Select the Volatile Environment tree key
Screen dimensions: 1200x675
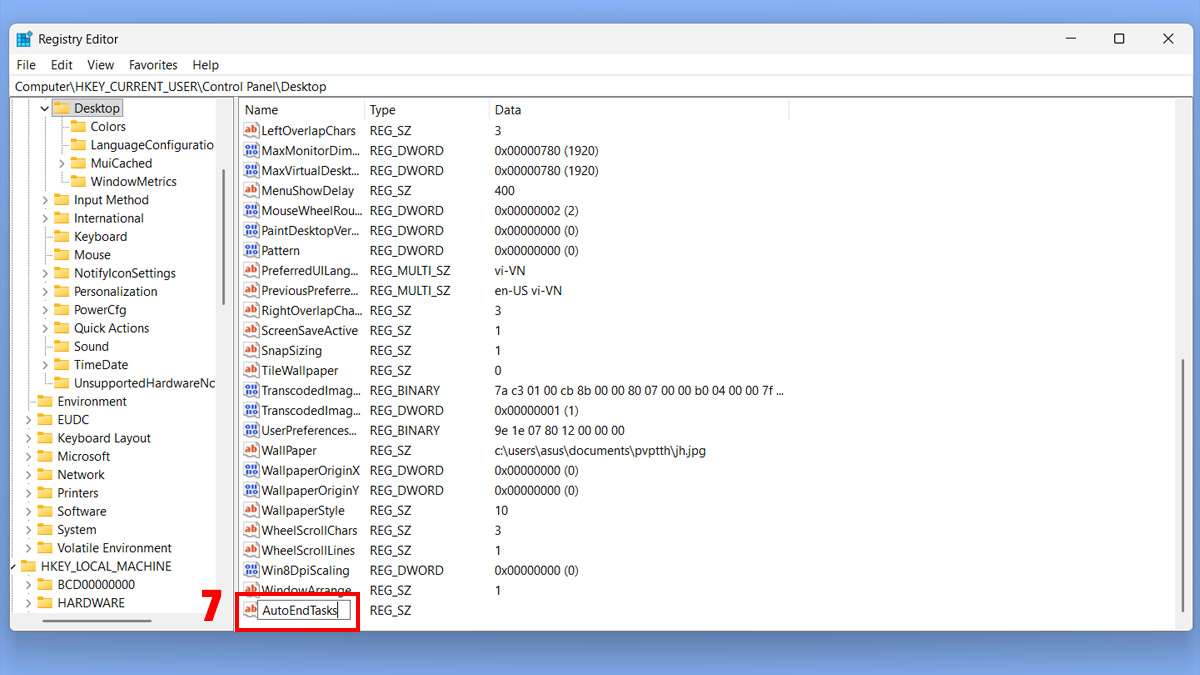(x=114, y=548)
